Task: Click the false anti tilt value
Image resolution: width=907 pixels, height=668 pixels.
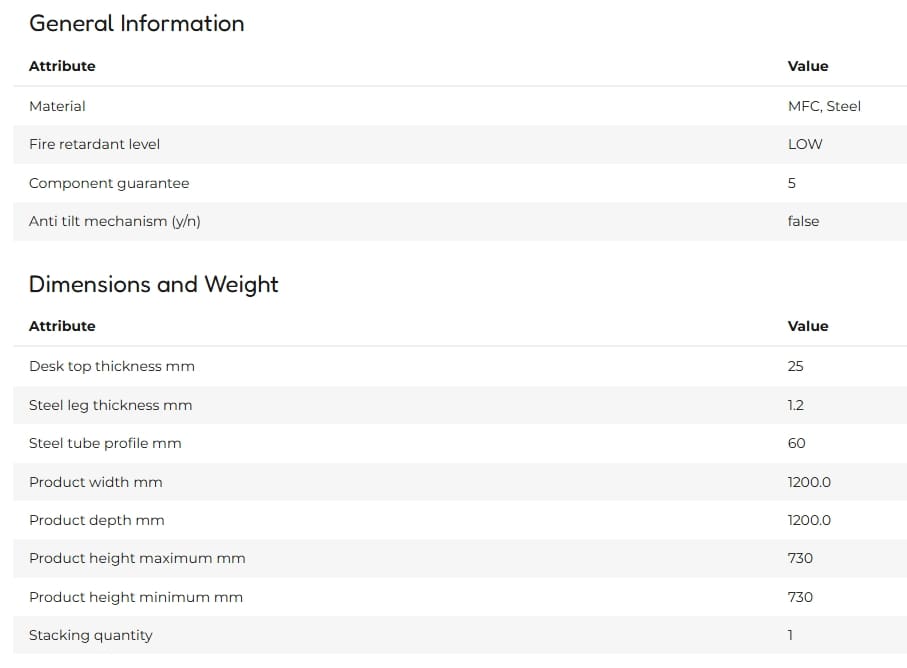Action: [x=803, y=221]
